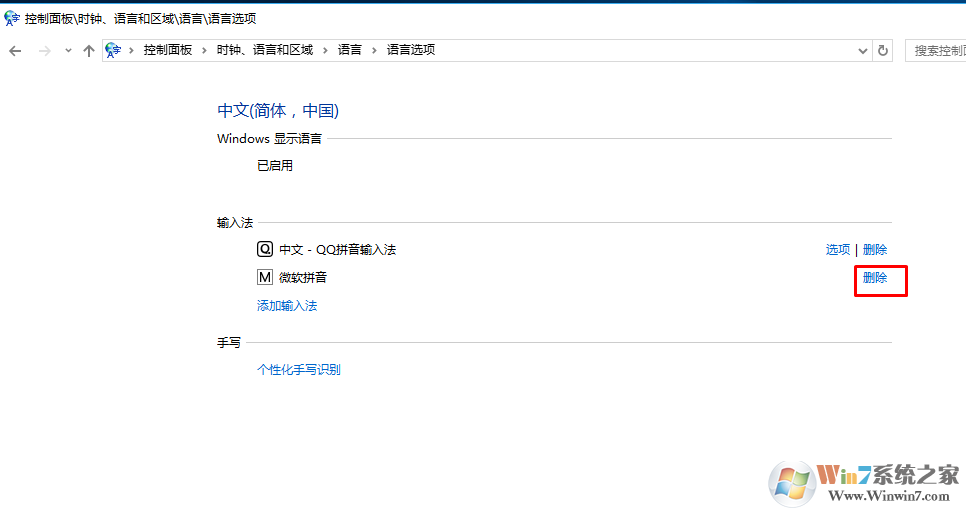Click the title bar language window icon
Viewport: 966px width, 510px height.
coord(12,17)
